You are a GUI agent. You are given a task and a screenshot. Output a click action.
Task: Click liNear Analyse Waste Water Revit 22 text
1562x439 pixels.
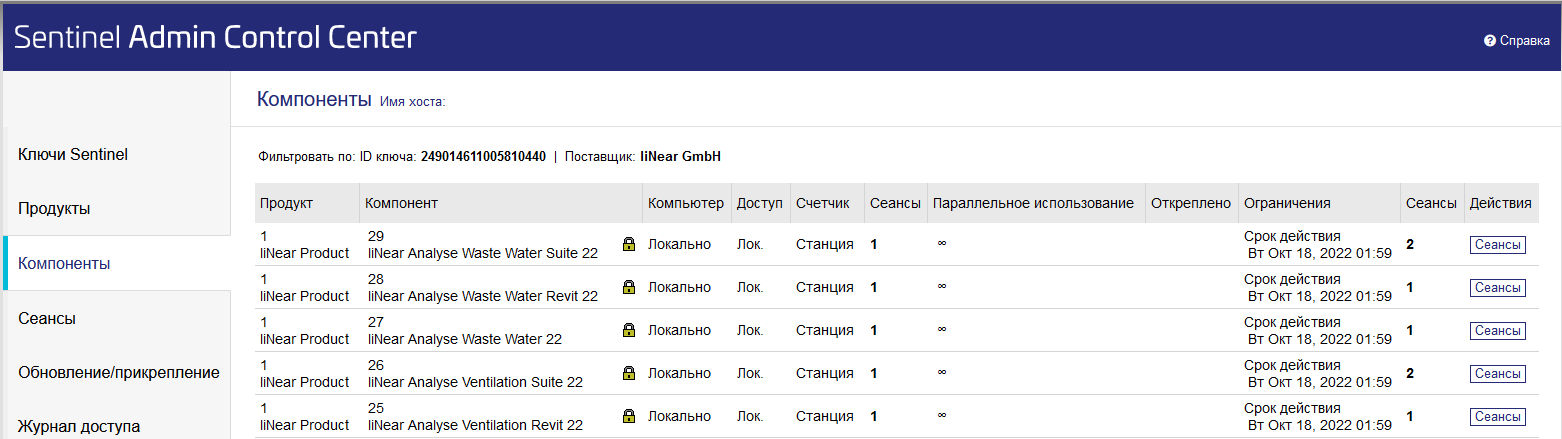483,296
